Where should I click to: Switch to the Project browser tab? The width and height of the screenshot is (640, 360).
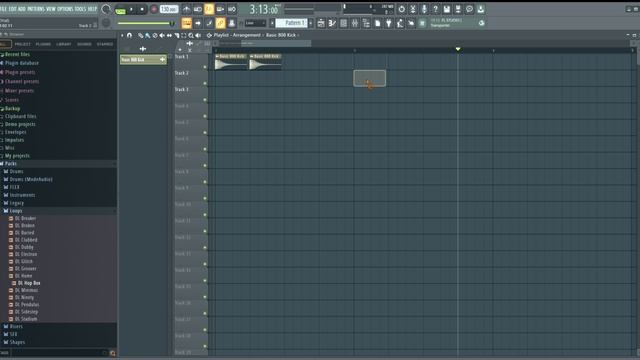click(22, 44)
